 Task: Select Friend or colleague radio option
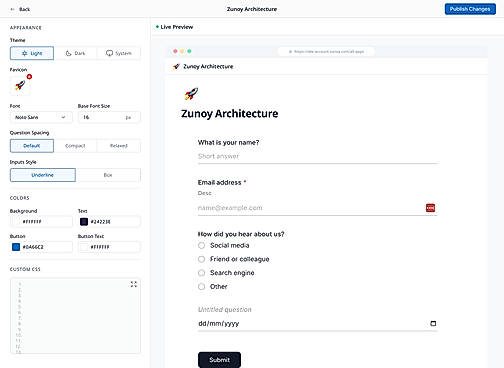(x=201, y=259)
